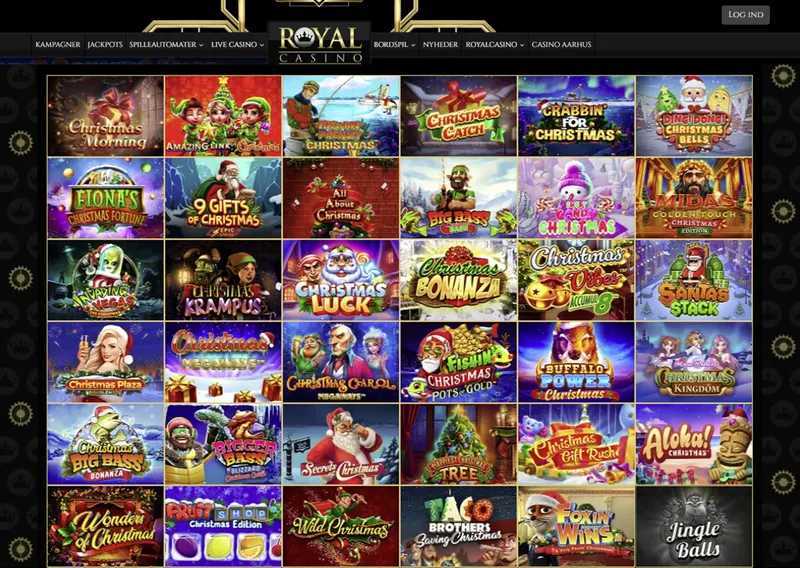Click the Royal Casino logo
800x568 pixels.
(320, 45)
